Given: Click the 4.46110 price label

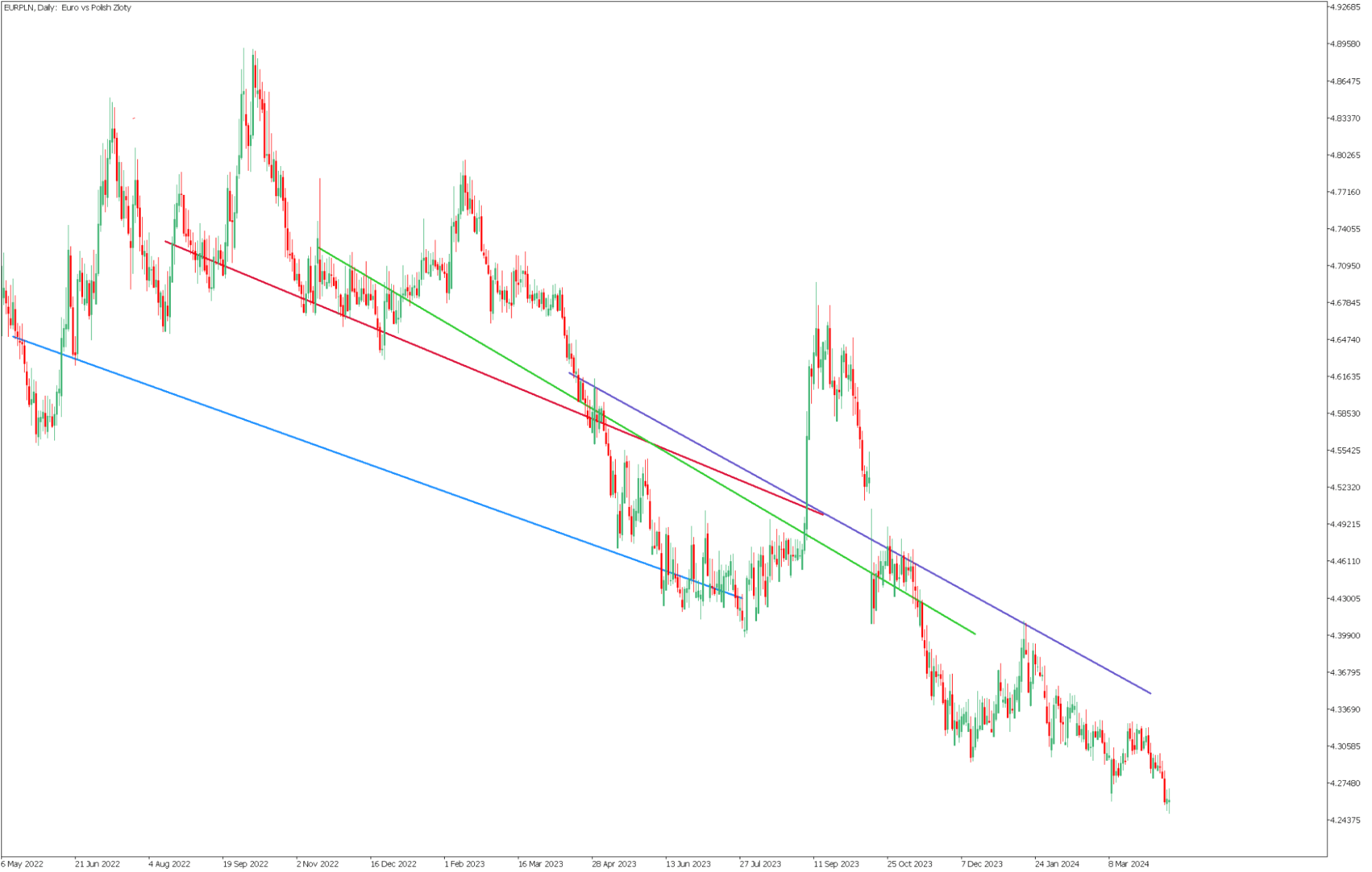Looking at the screenshot, I should coord(1345,561).
